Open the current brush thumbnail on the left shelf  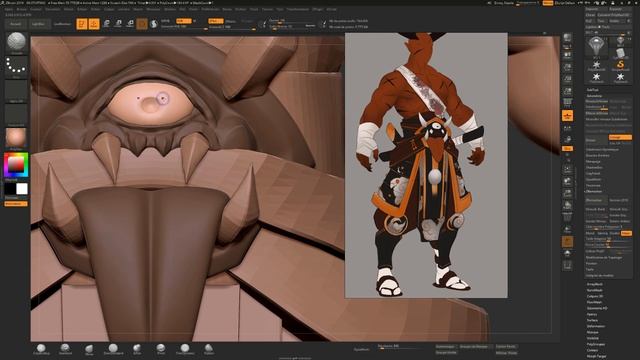tap(16, 43)
